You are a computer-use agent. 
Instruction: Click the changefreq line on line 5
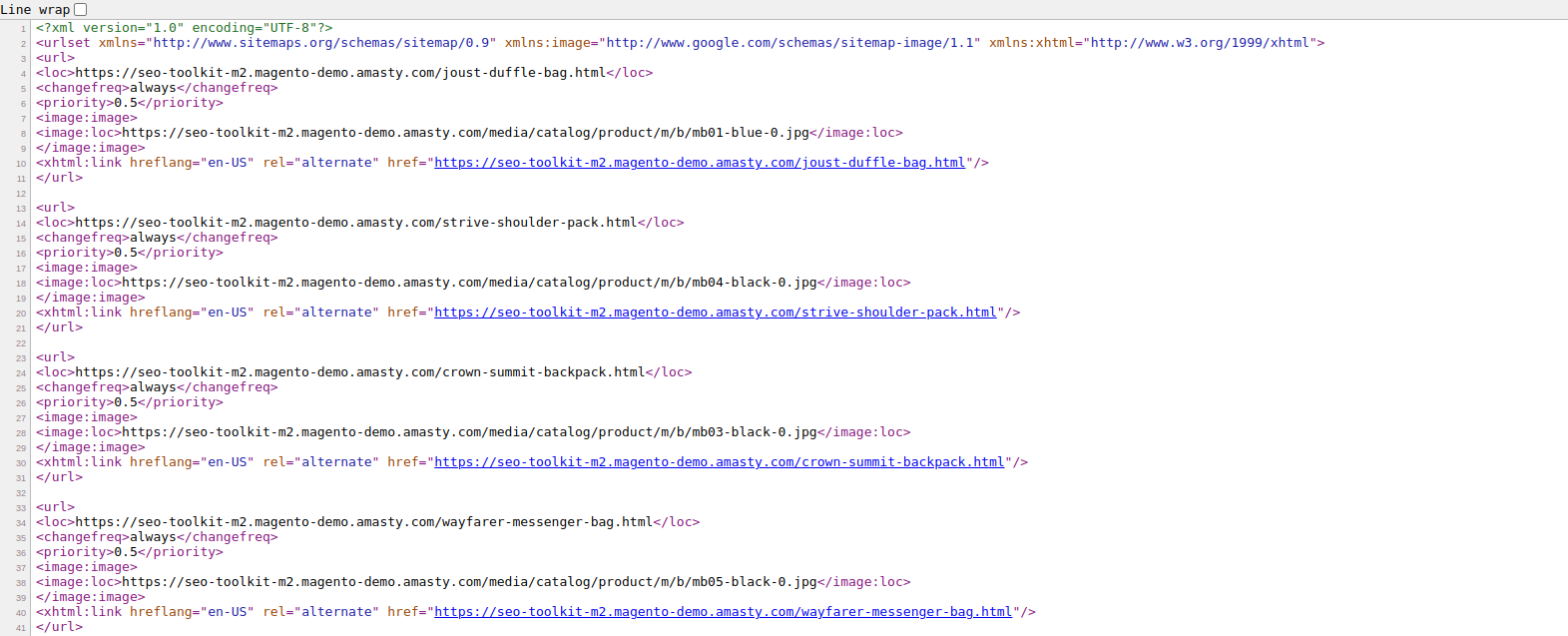pyautogui.click(x=157, y=88)
